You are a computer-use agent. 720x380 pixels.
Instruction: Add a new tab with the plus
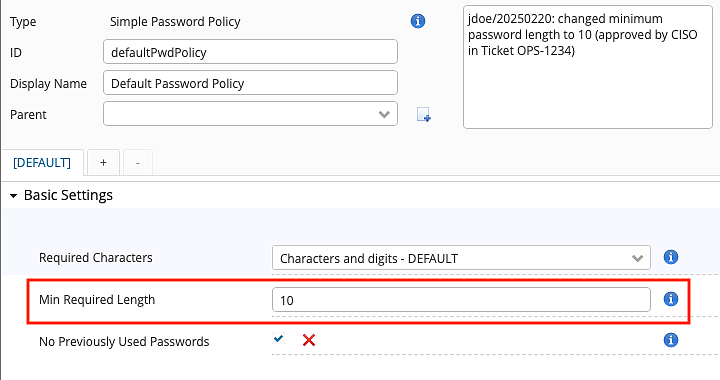coord(103,162)
